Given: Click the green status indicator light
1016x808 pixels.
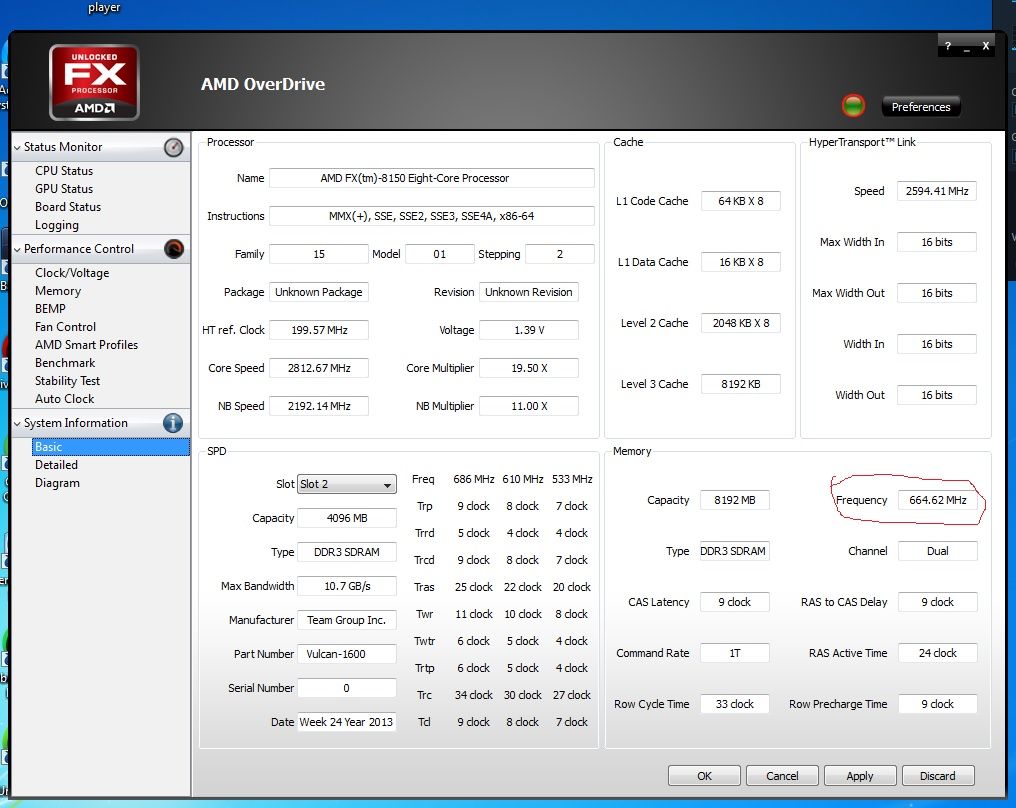Looking at the screenshot, I should point(853,106).
